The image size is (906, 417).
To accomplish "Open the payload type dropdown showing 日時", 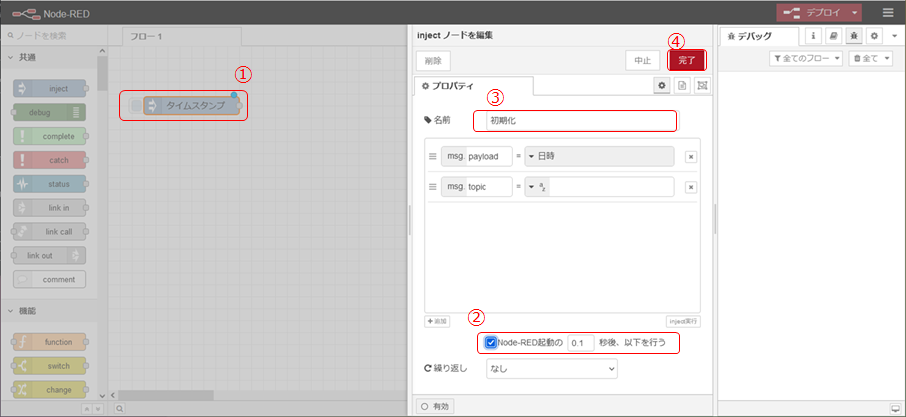I will pos(598,156).
